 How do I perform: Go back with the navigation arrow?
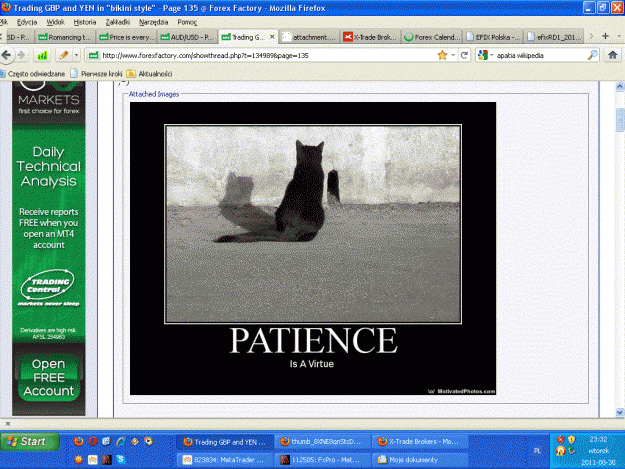point(6,55)
